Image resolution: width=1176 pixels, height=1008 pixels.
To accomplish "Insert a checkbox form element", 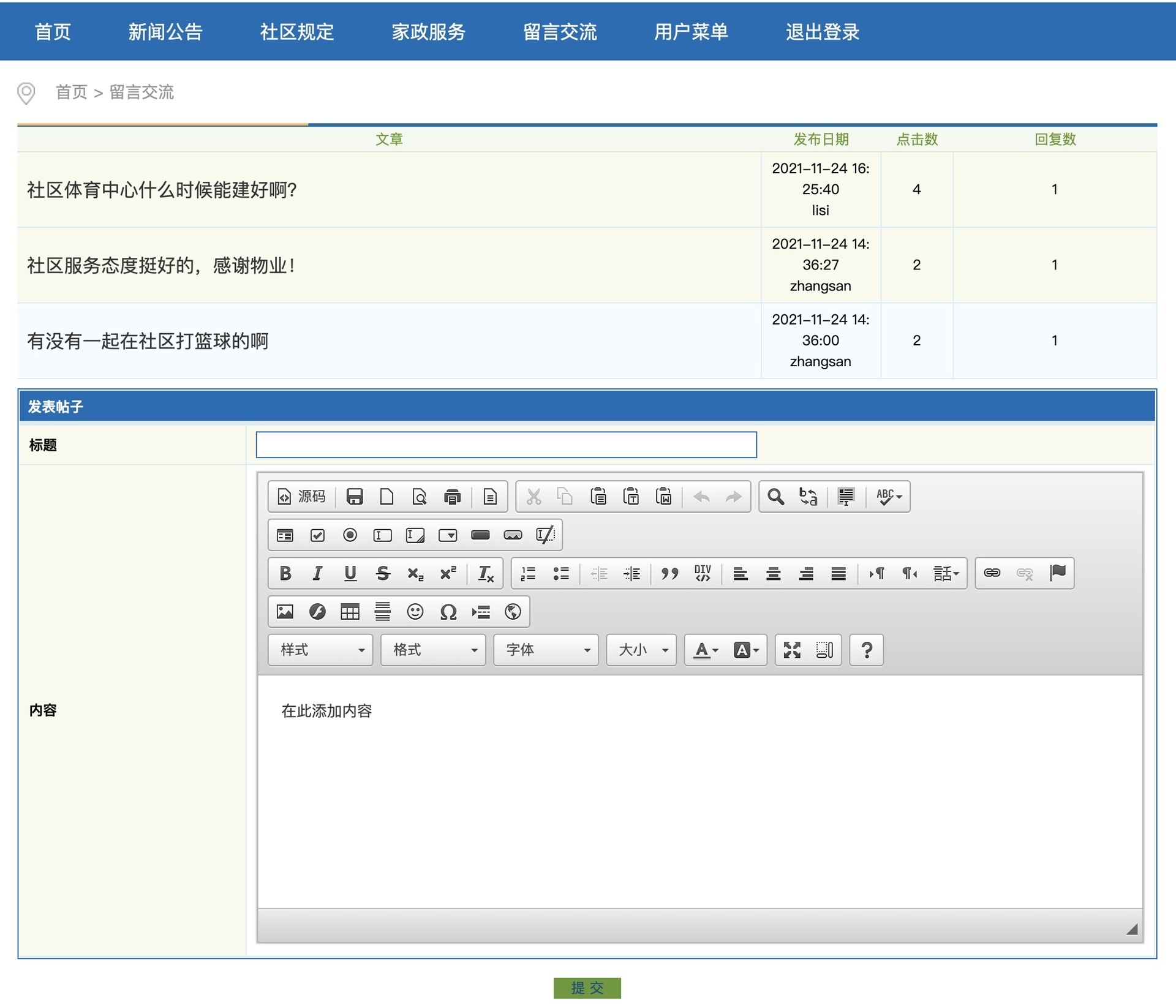I will coord(317,535).
